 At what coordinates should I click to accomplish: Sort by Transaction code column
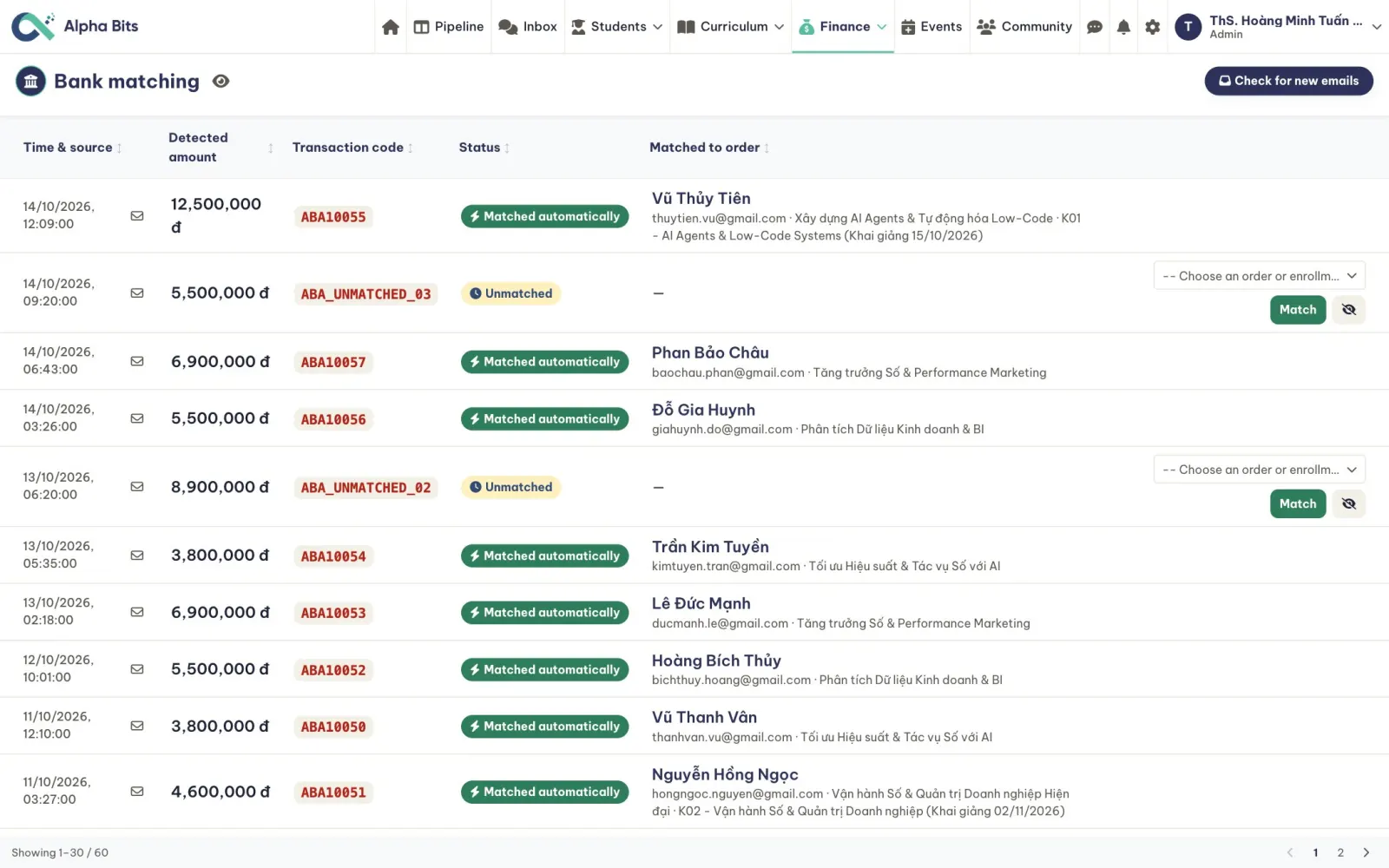pyautogui.click(x=352, y=148)
